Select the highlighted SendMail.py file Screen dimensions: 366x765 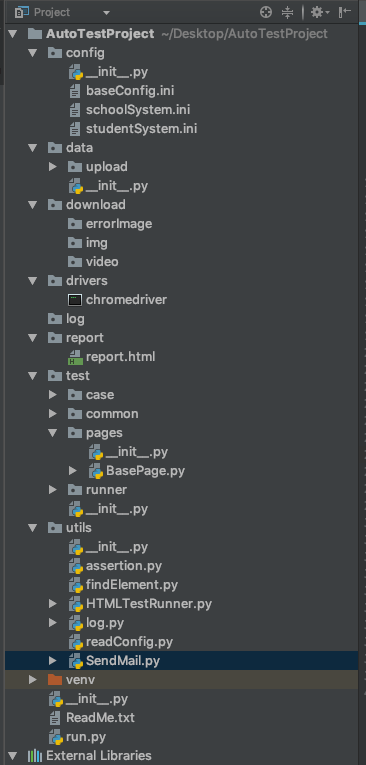[x=123, y=661]
